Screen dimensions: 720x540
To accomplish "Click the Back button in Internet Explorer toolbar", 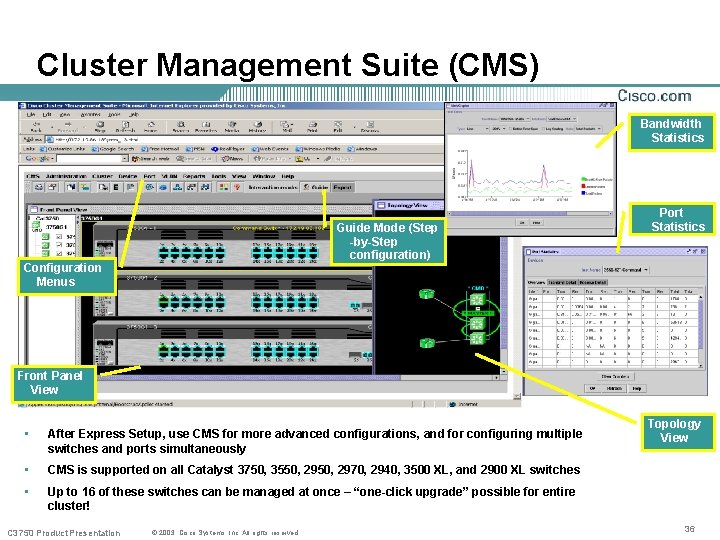I will coord(36,127).
